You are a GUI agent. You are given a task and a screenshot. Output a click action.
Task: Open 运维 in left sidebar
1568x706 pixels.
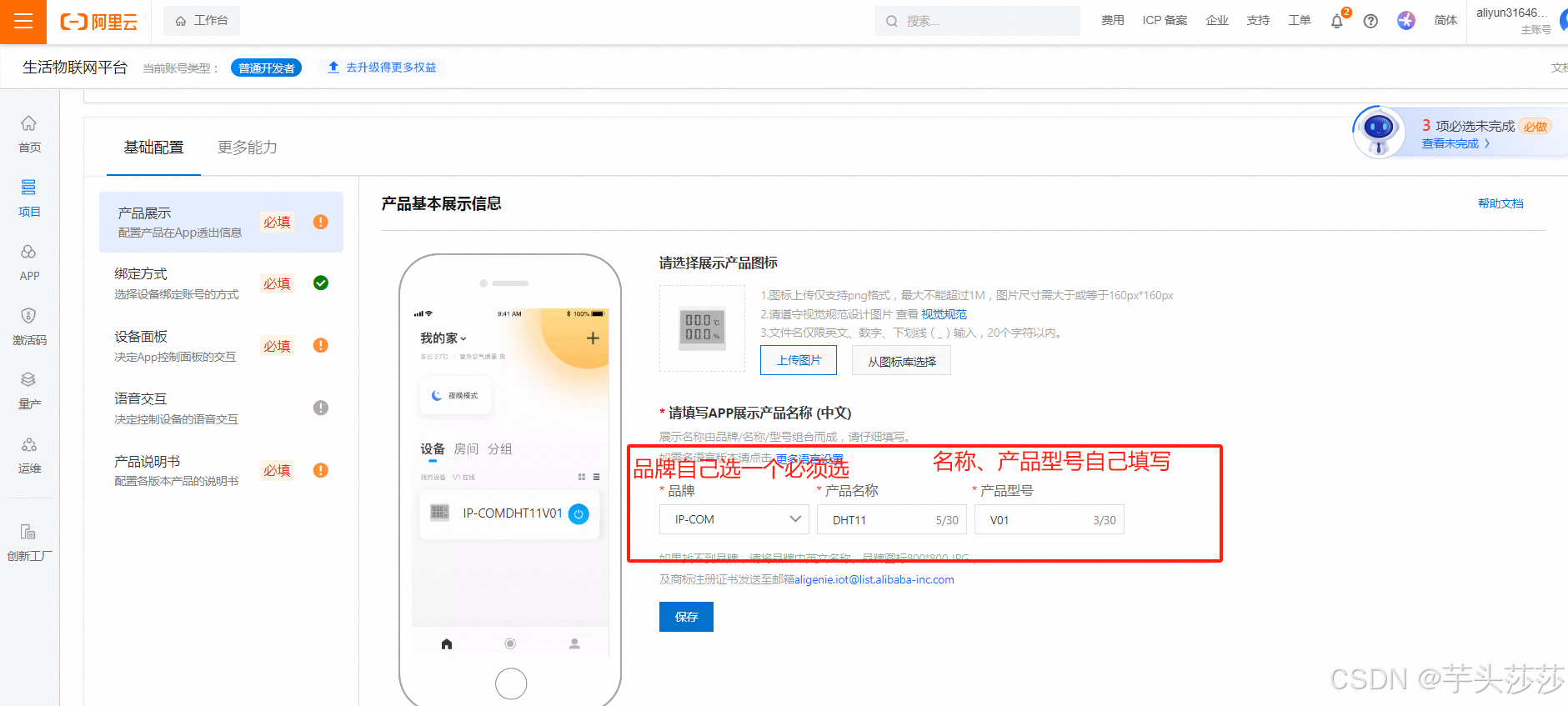(29, 455)
